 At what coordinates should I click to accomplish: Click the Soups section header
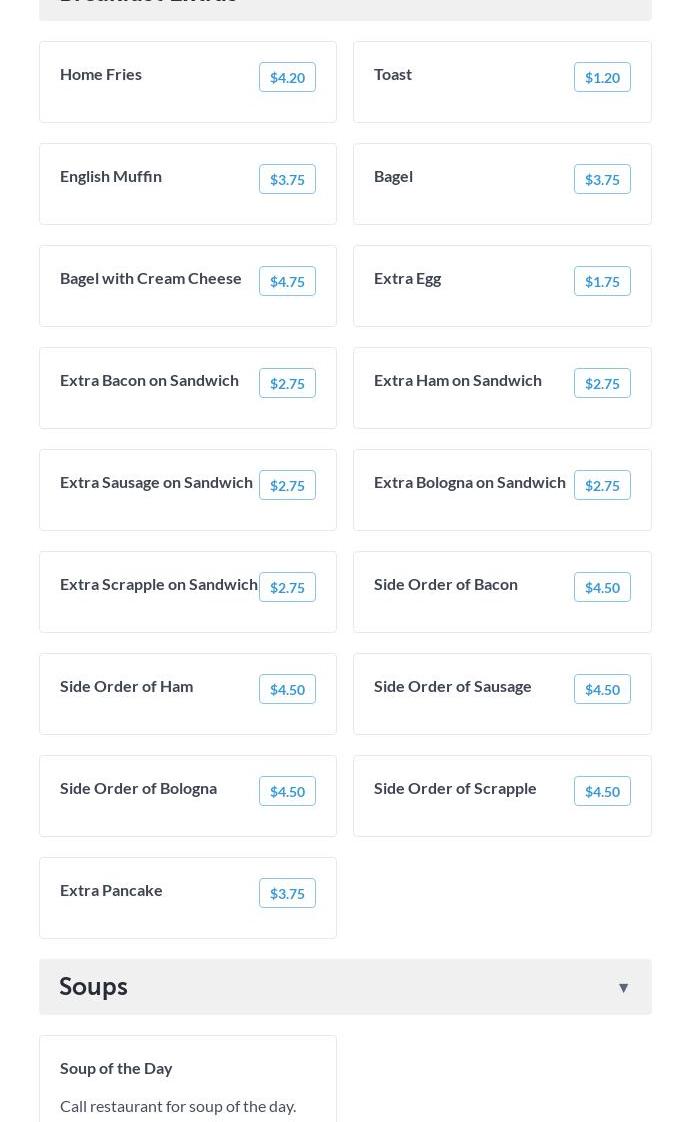[93, 987]
